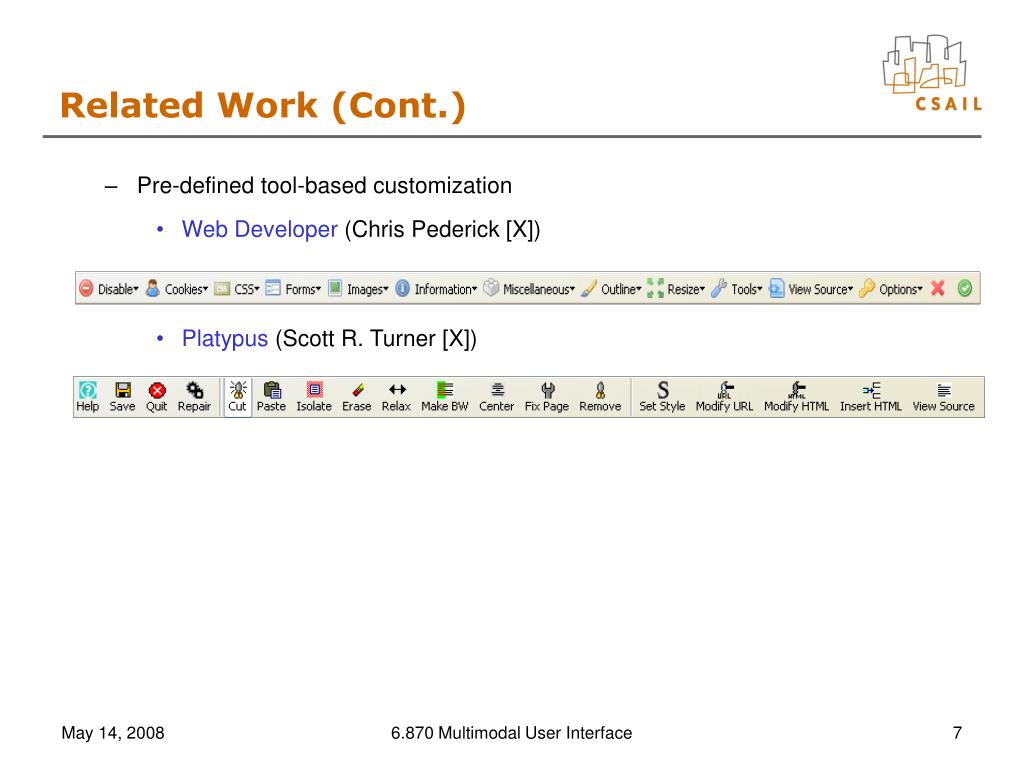Open the Web Developer link
1024x768 pixels.
(259, 229)
